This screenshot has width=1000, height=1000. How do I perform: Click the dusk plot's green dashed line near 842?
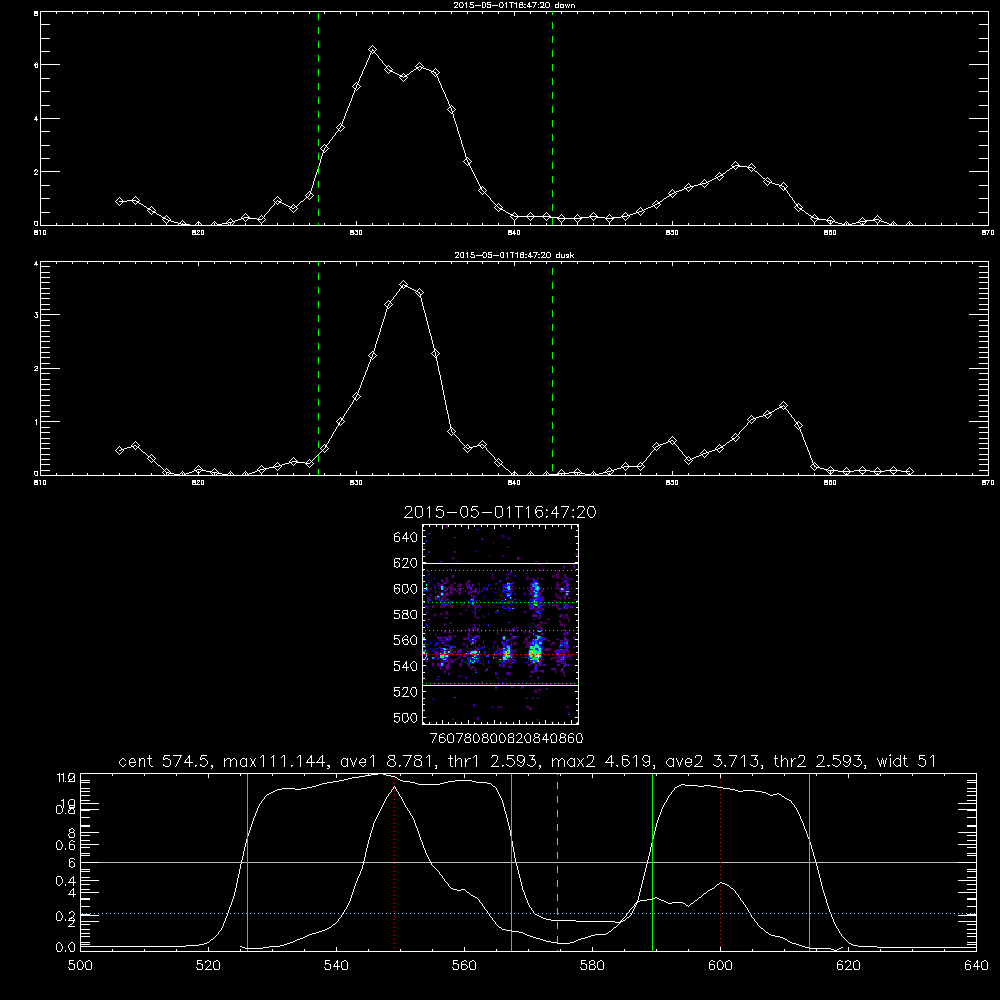pos(552,369)
